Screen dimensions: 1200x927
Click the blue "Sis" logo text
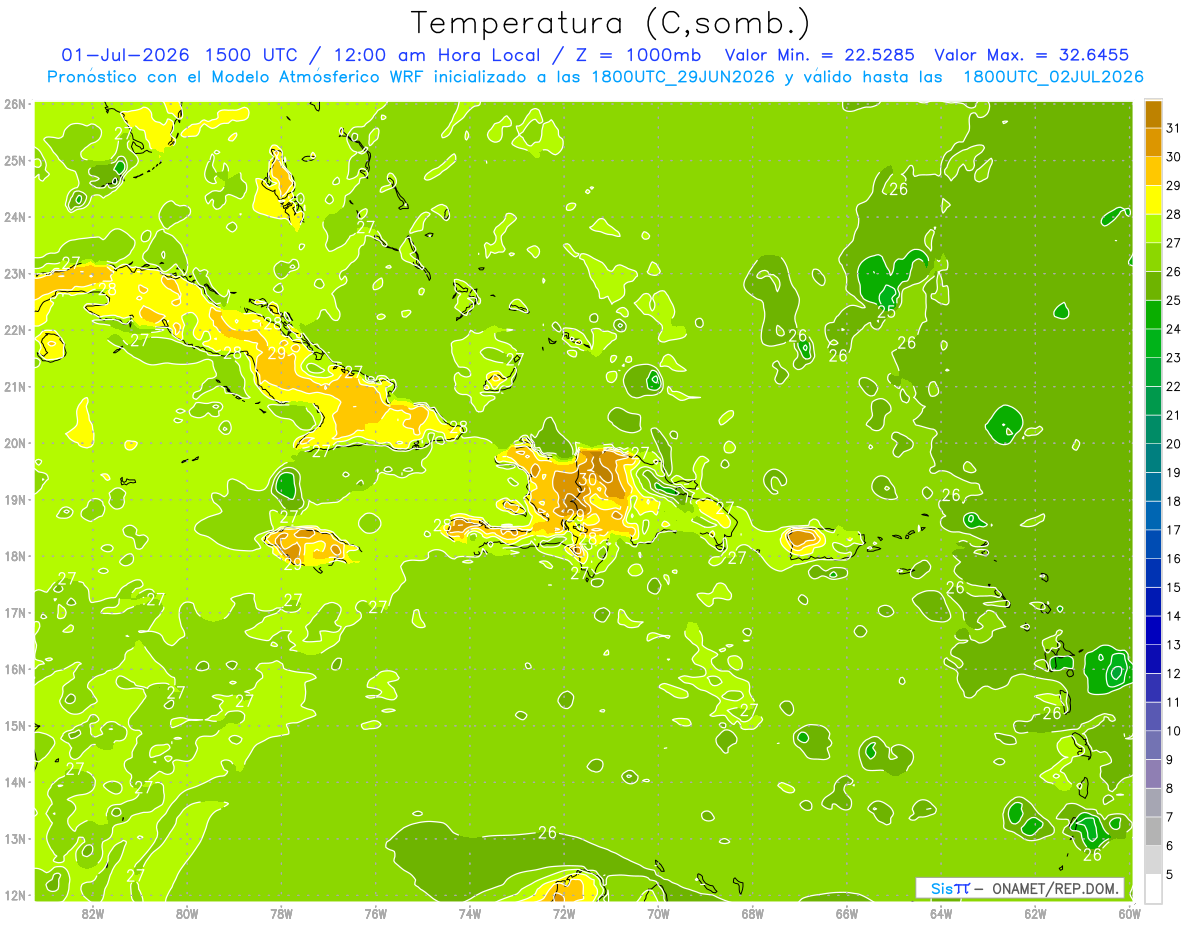coord(943,888)
